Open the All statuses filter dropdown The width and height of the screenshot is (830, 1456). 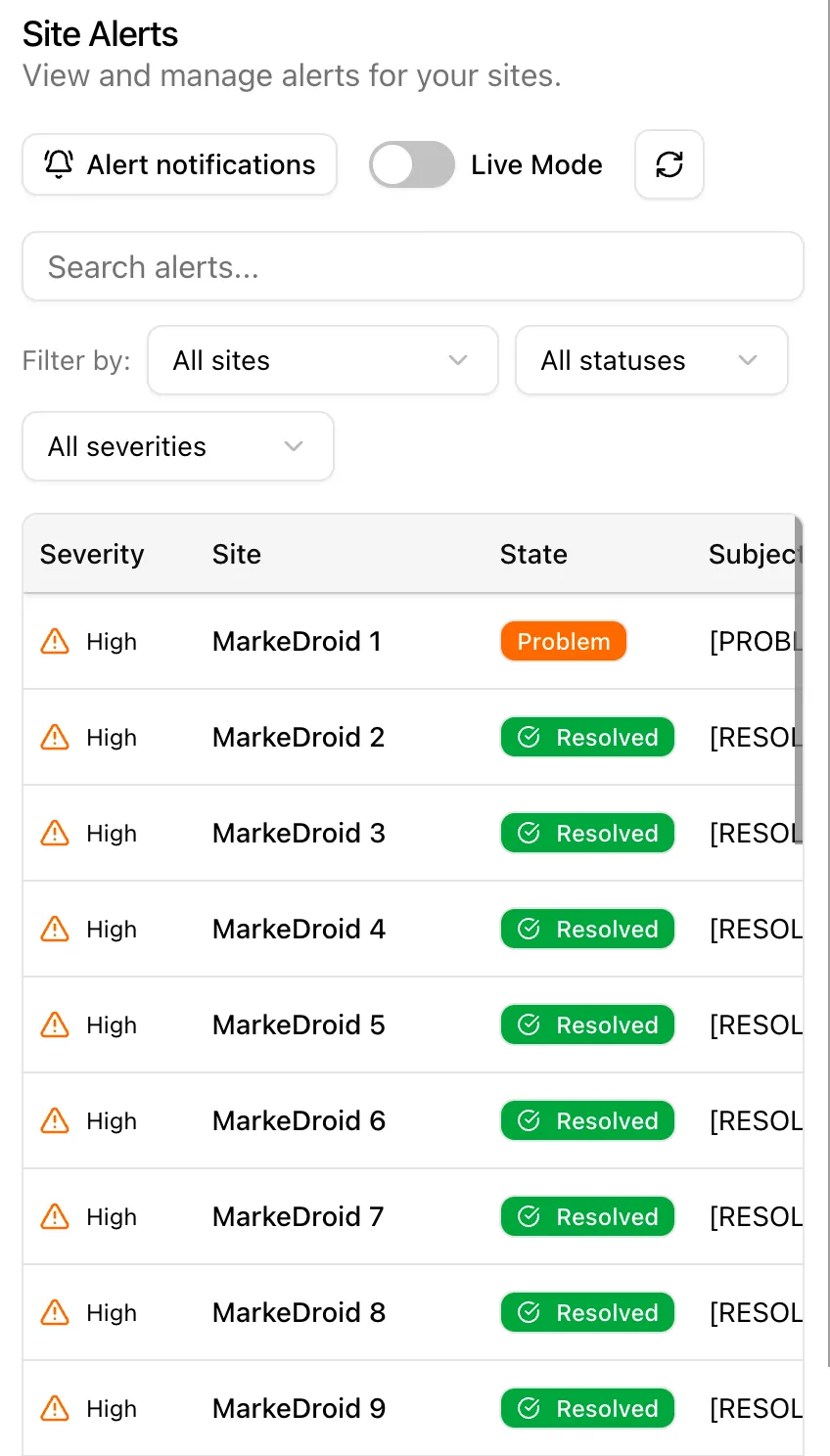[x=652, y=360]
